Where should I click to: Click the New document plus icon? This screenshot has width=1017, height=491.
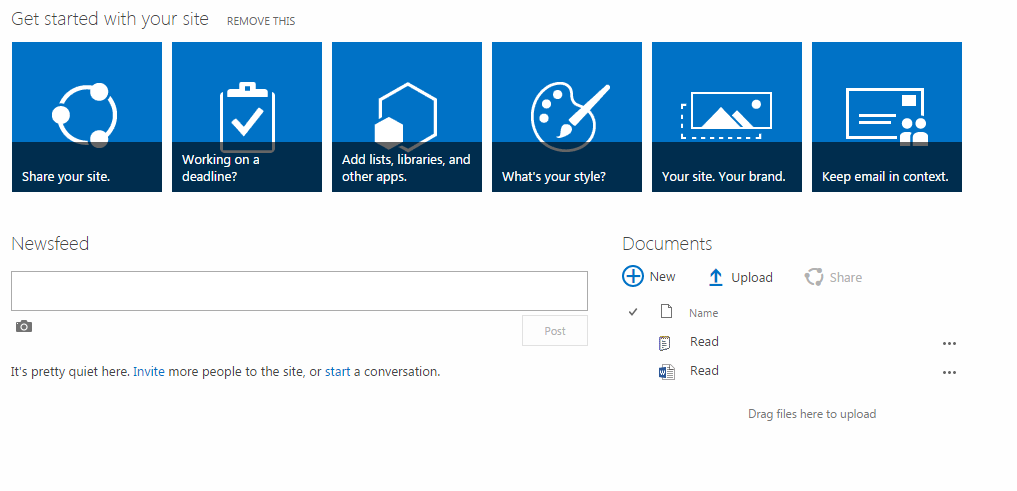click(x=633, y=277)
